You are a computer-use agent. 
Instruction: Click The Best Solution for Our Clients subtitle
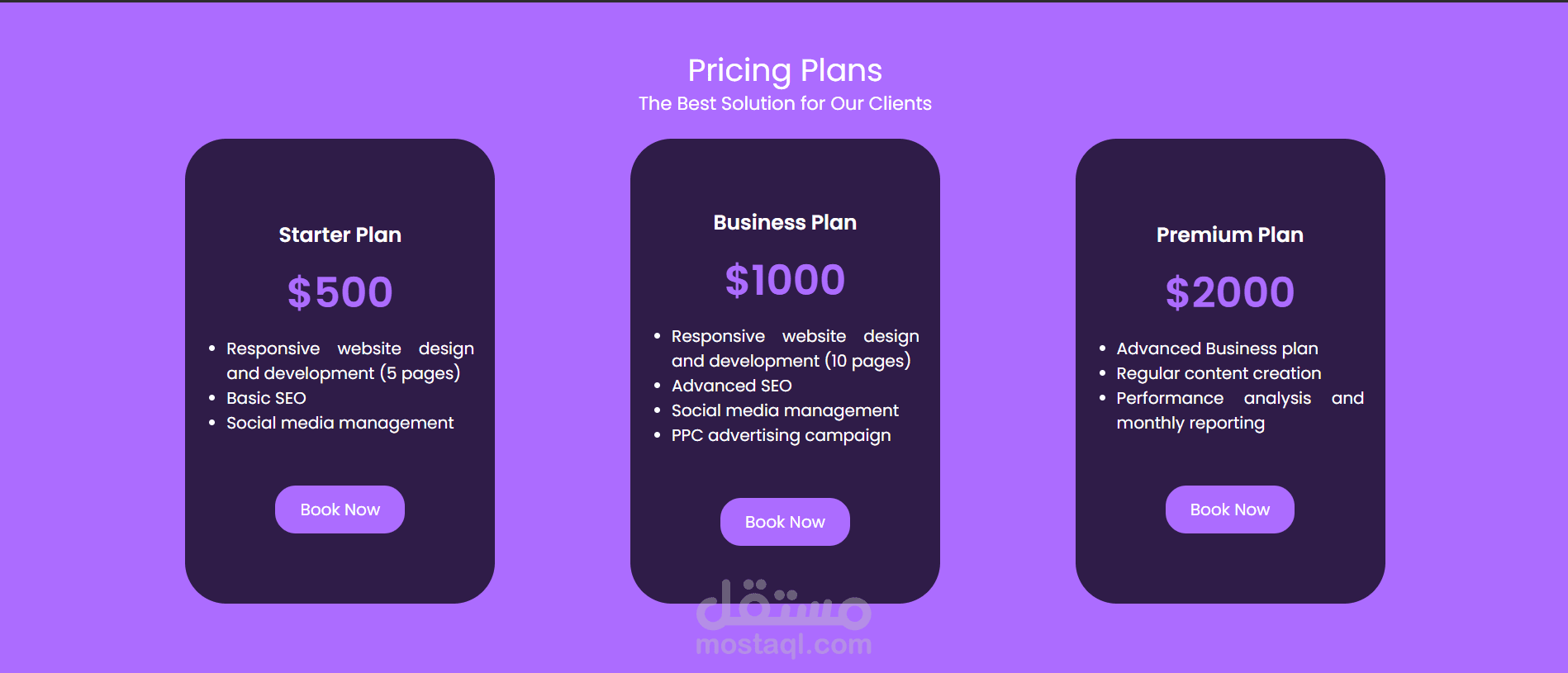click(x=785, y=103)
